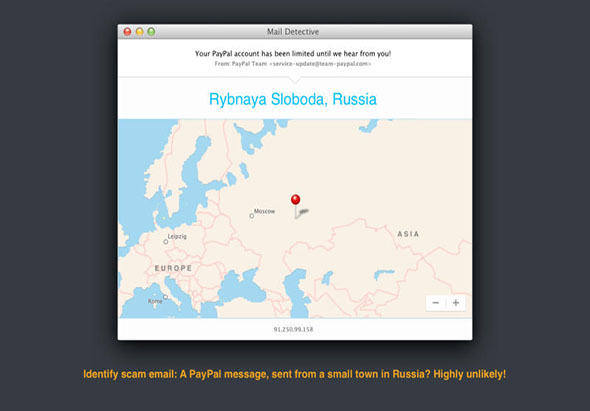Click the Mail Detective window title
The height and width of the screenshot is (411, 590).
click(293, 32)
